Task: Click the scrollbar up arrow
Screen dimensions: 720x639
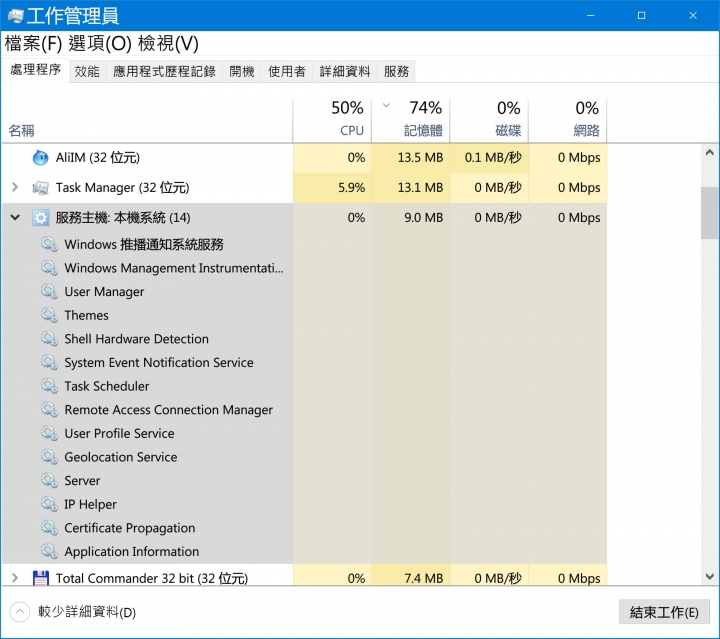Action: pyautogui.click(x=710, y=152)
